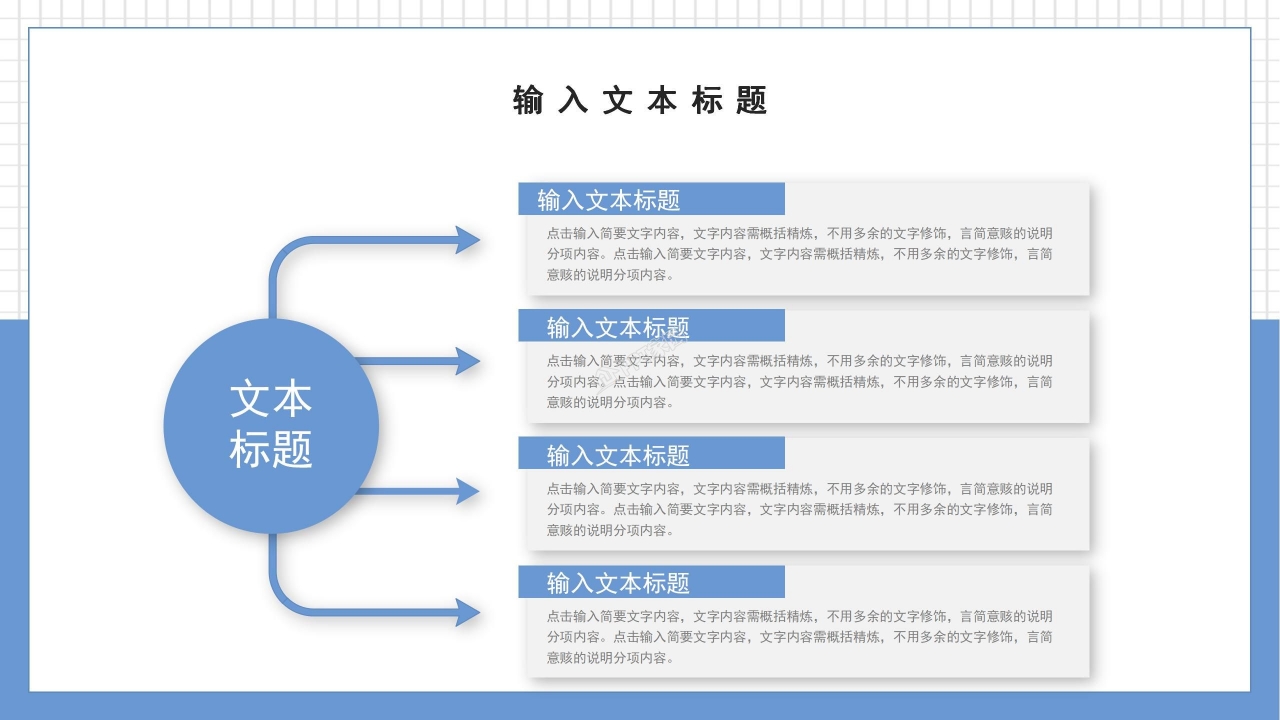Screen dimensions: 1280x720
Task: Select the grid-patterned slide background
Action: 640,15
